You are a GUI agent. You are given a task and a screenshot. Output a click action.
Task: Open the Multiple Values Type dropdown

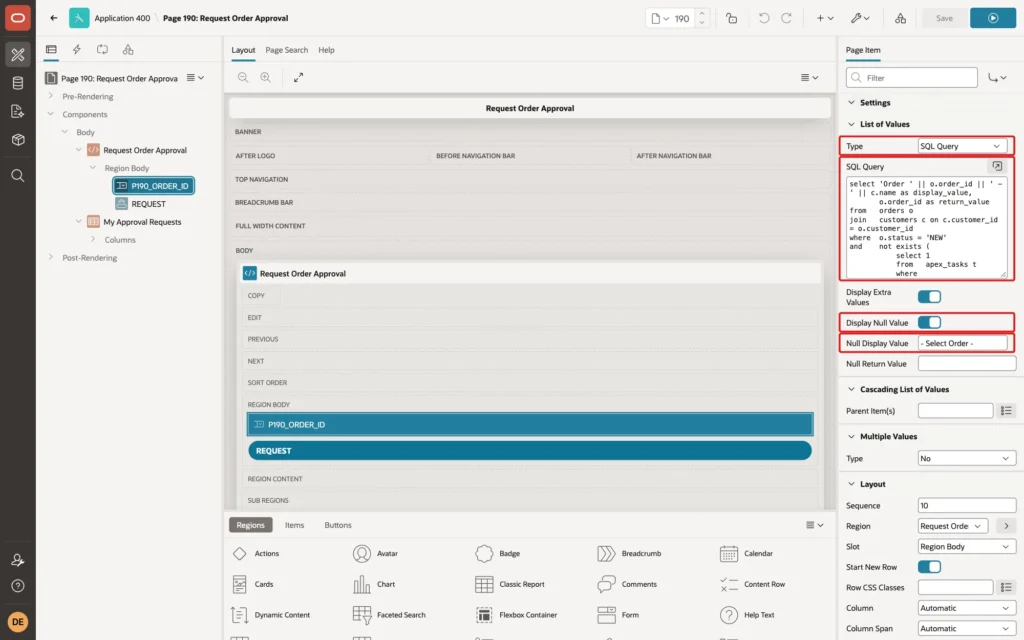pos(967,458)
